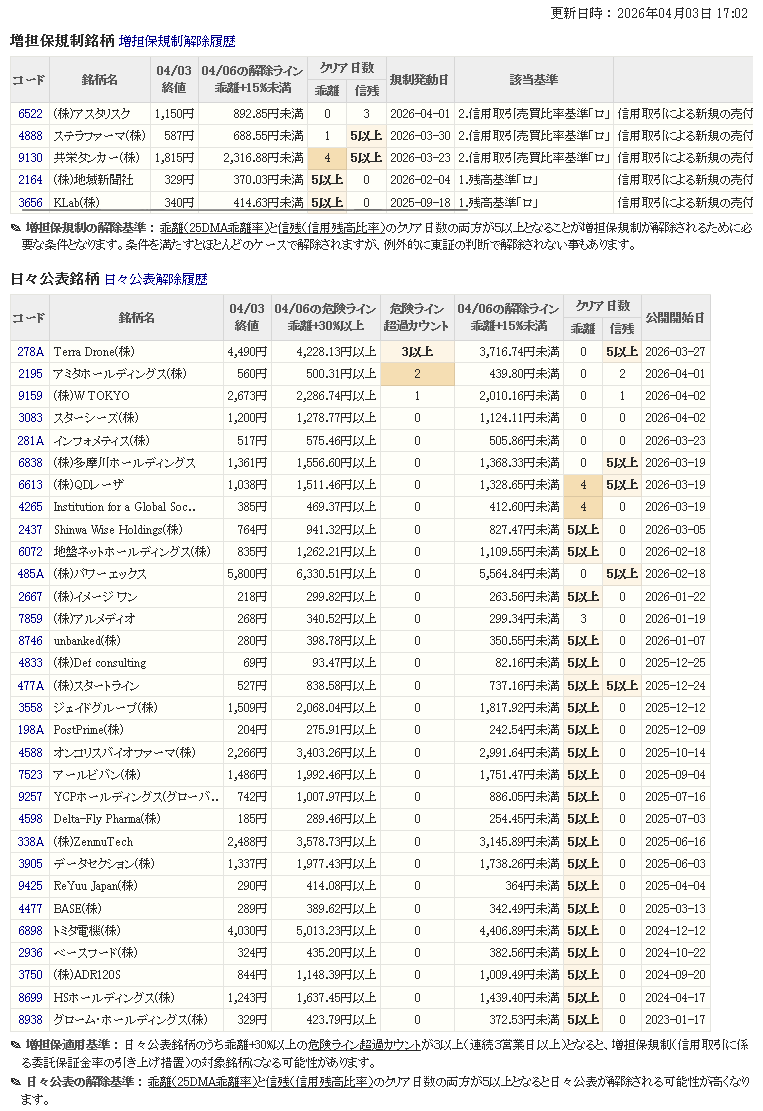Click code 278A for Terra Drone
Screen dimensions: 763x1111
point(30,352)
